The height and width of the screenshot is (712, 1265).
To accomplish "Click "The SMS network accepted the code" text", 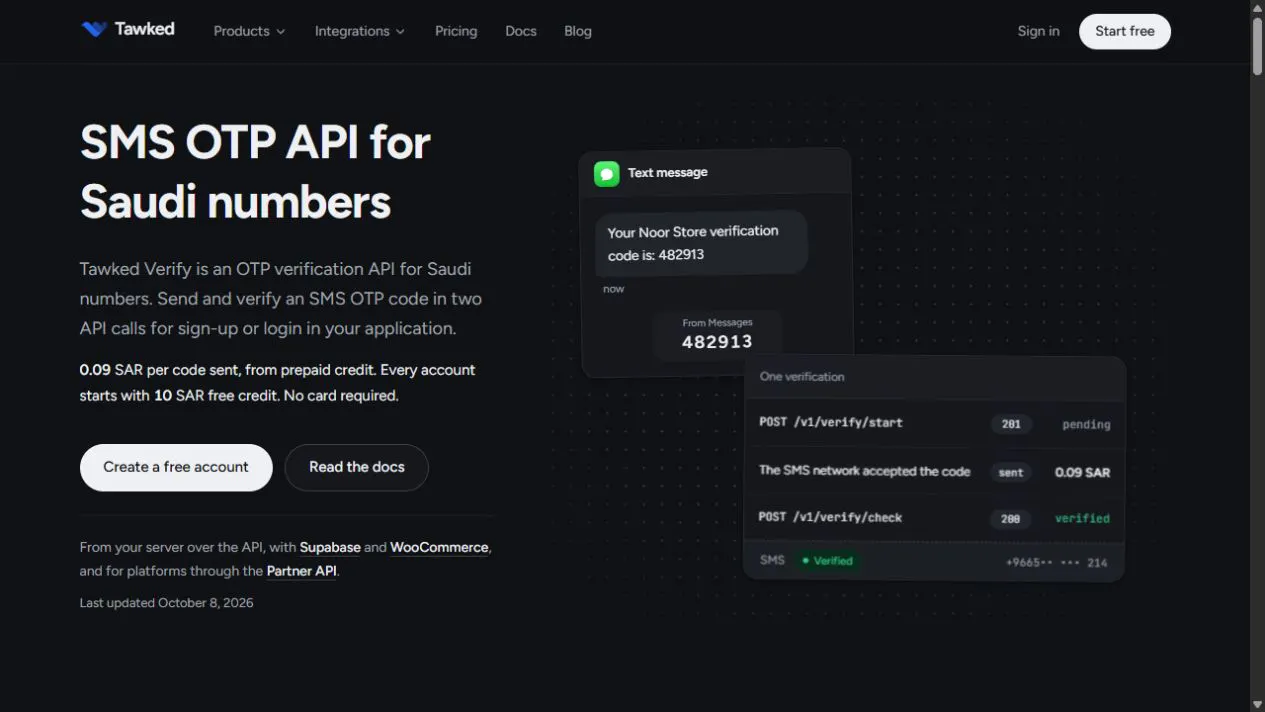I will coord(865,470).
